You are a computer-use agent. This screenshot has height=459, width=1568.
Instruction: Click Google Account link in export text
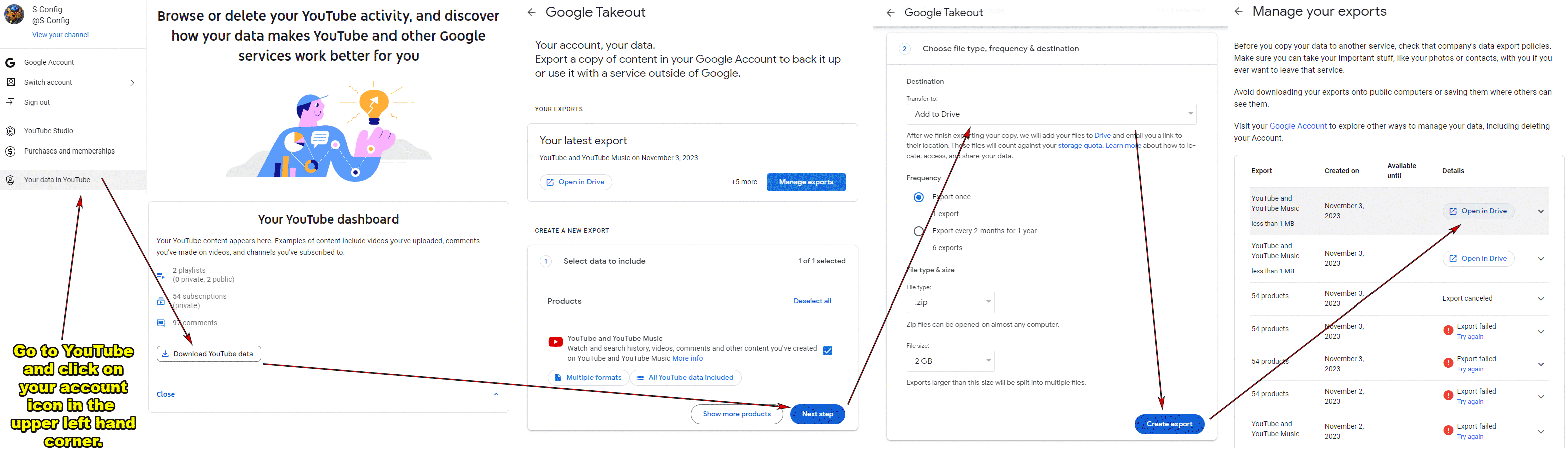1298,126
